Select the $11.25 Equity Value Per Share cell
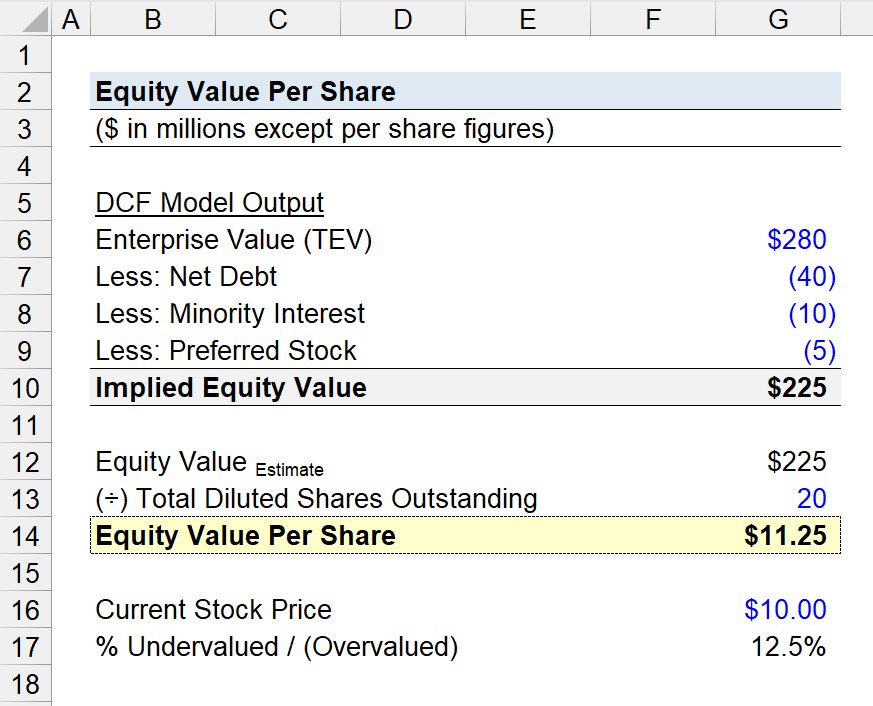The width and height of the screenshot is (873, 706). point(778,536)
